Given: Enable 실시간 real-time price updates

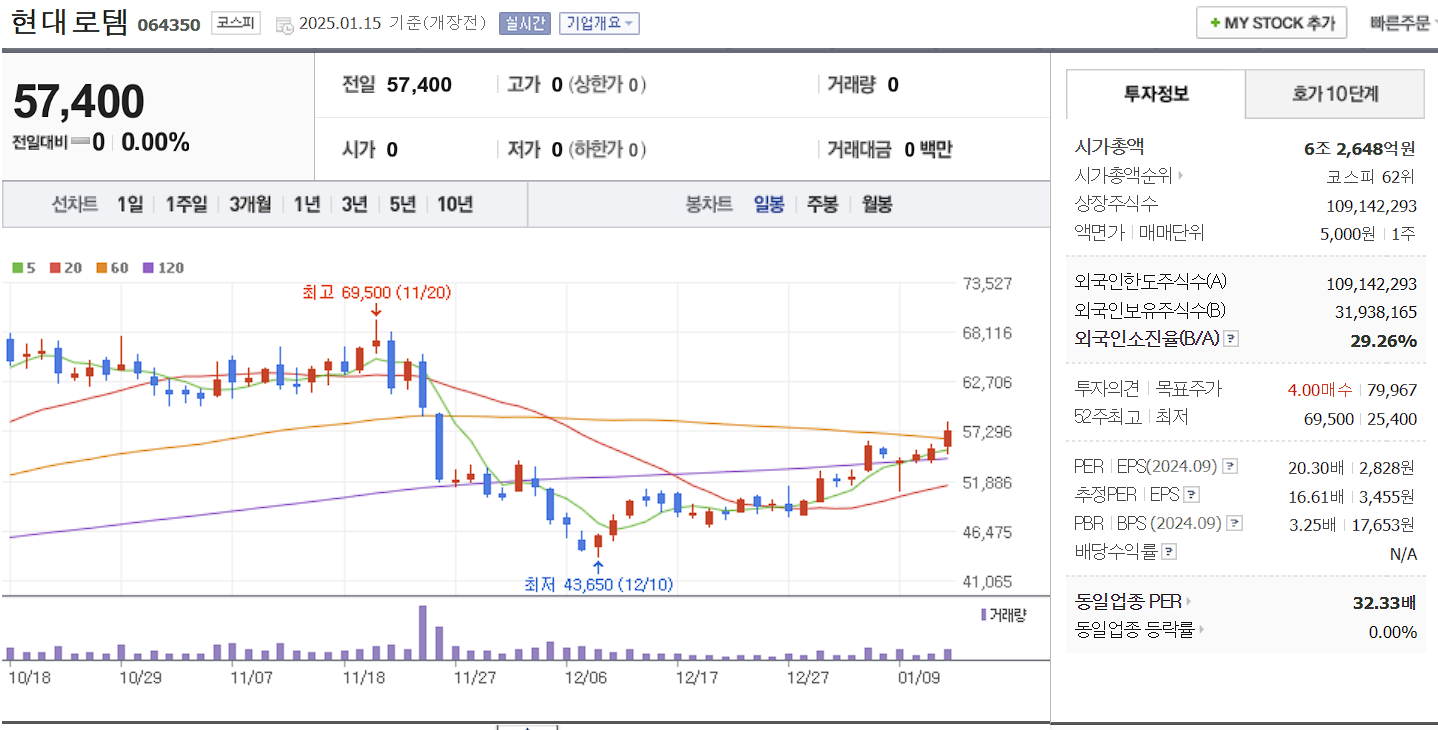Looking at the screenshot, I should coord(525,23).
